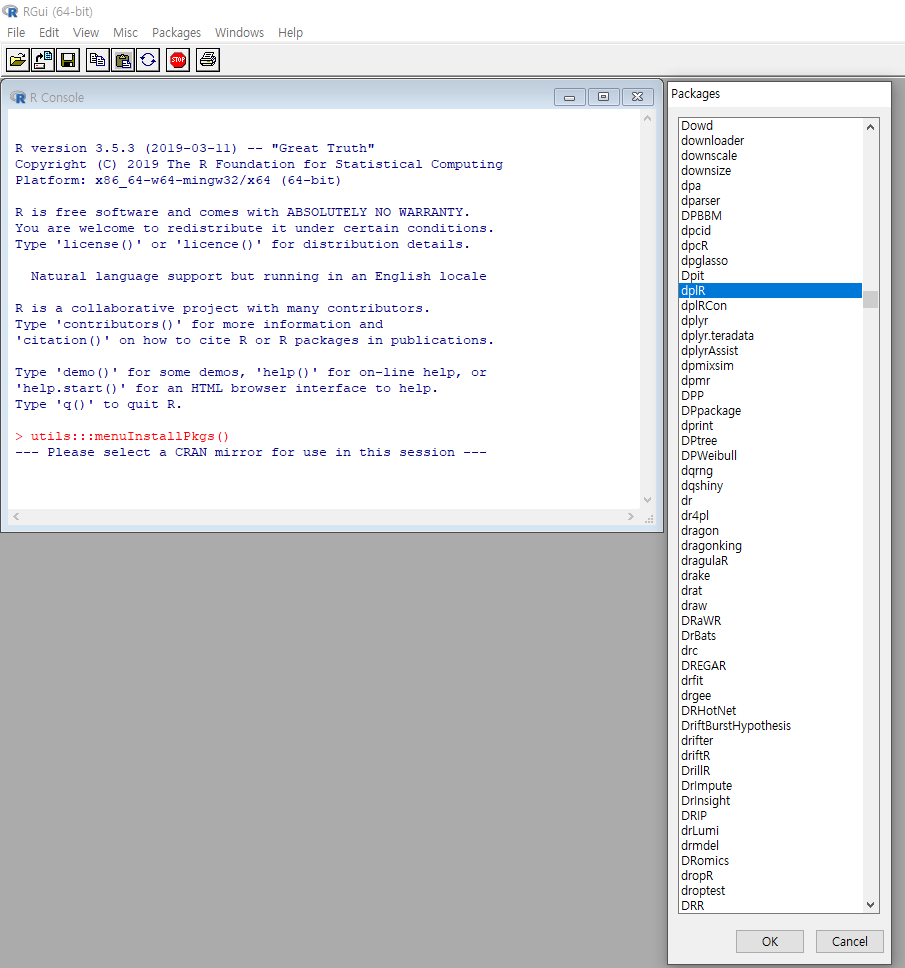905x968 pixels.
Task: Click the Paste toolbar icon
Action: coord(123,60)
